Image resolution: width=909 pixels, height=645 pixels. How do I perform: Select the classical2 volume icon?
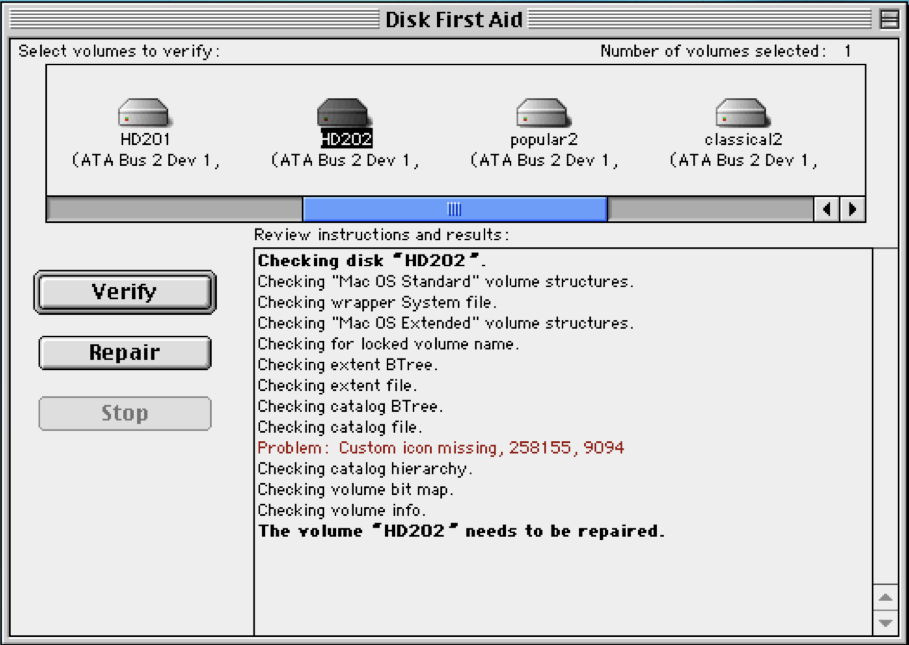point(742,113)
